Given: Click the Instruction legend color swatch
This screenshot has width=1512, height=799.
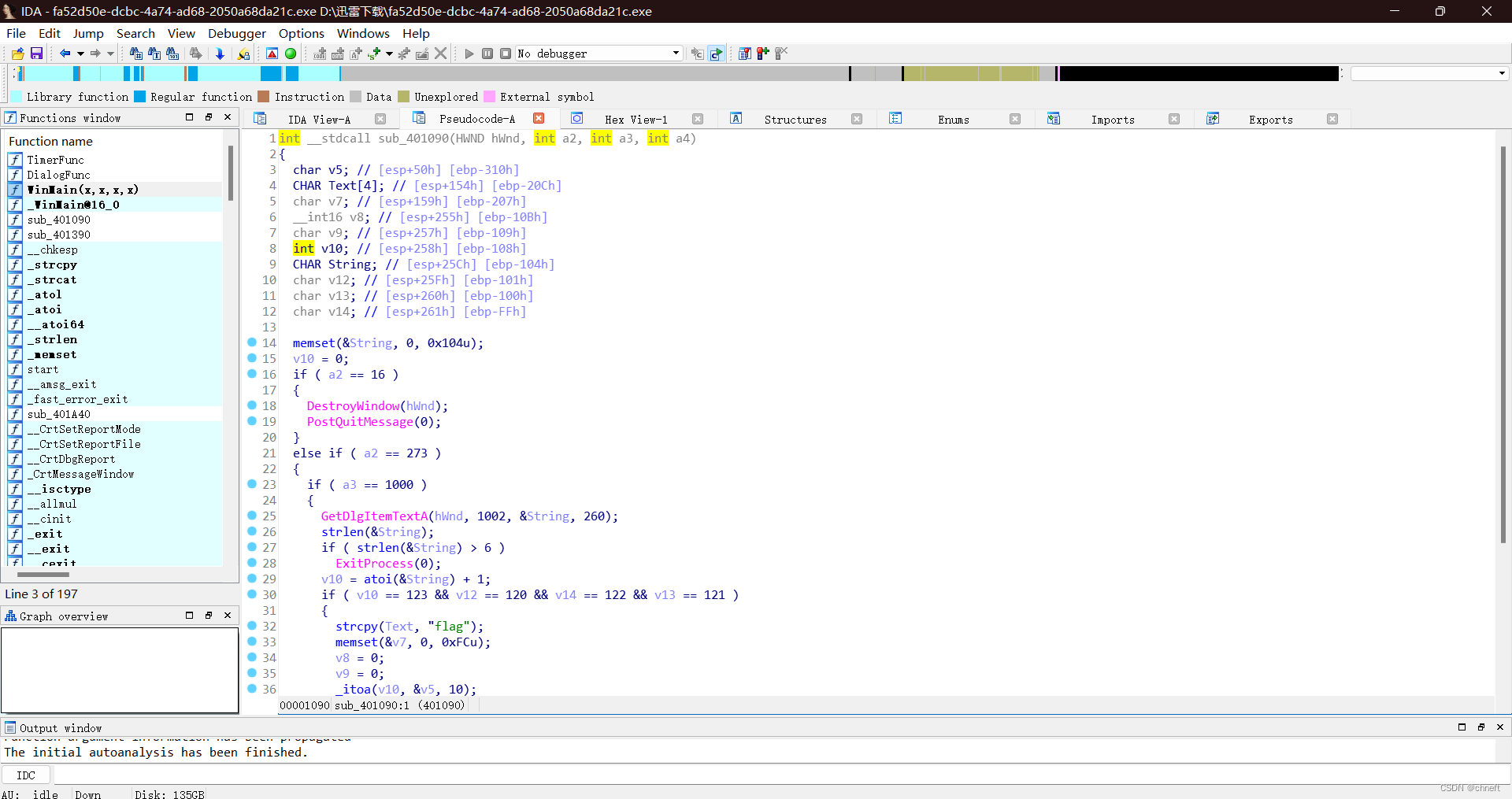Looking at the screenshot, I should coord(264,97).
